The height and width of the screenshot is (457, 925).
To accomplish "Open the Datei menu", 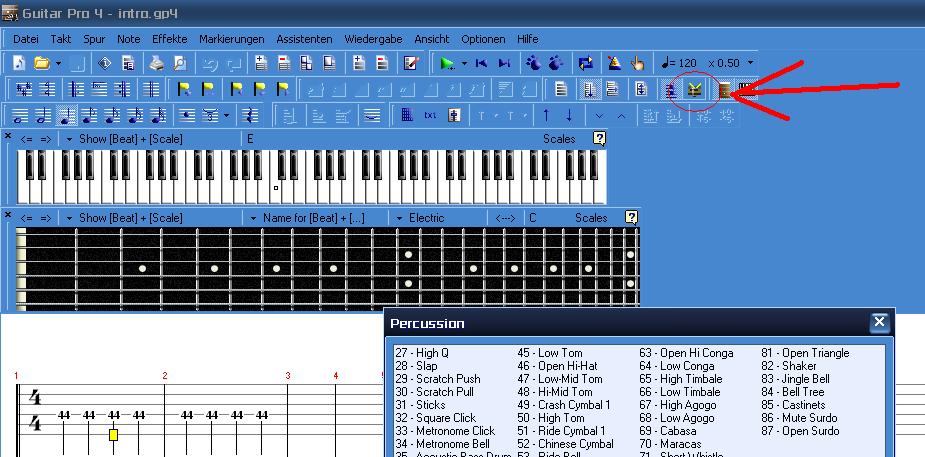I will (25, 39).
